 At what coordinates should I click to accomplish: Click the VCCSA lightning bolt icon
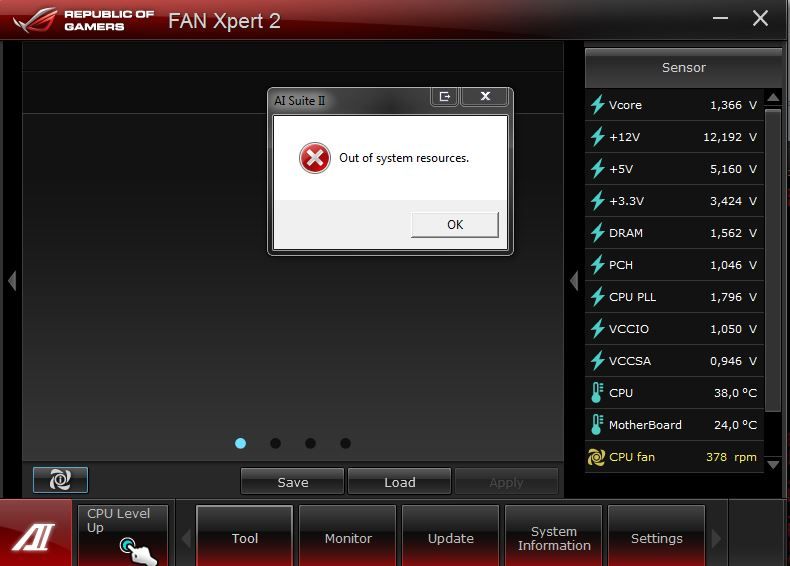[598, 361]
